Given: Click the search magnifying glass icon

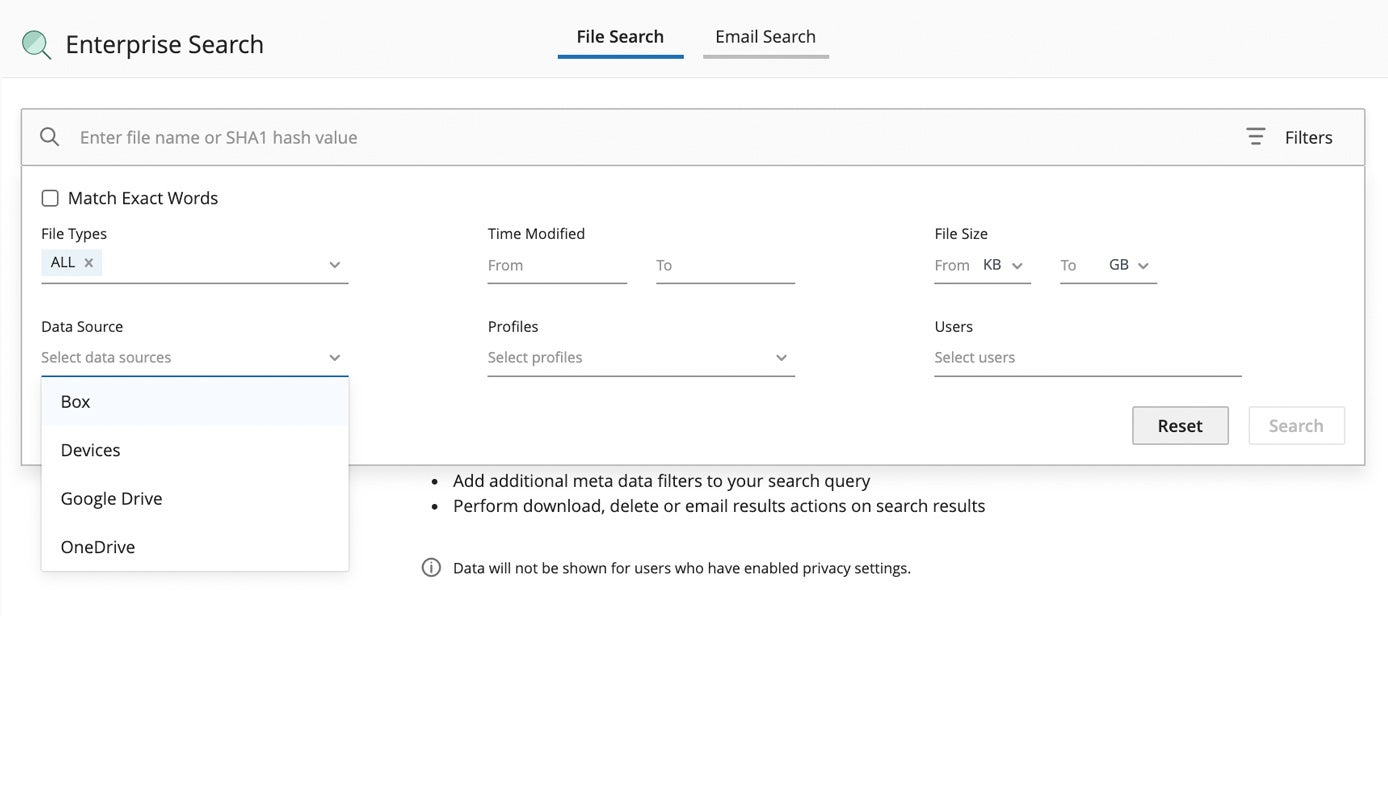Looking at the screenshot, I should tap(49, 137).
